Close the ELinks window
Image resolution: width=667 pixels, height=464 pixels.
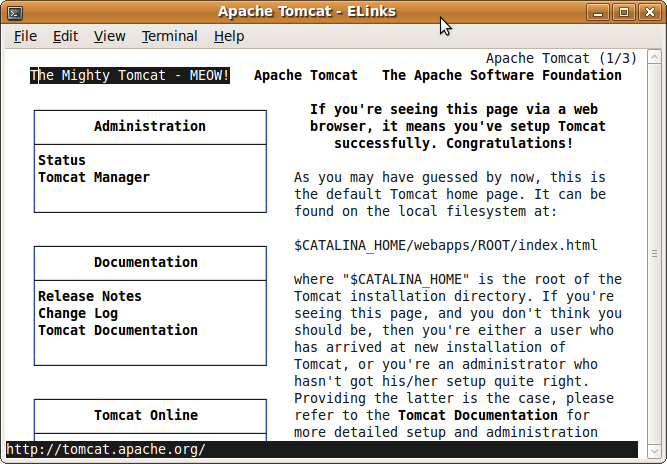tap(650, 12)
